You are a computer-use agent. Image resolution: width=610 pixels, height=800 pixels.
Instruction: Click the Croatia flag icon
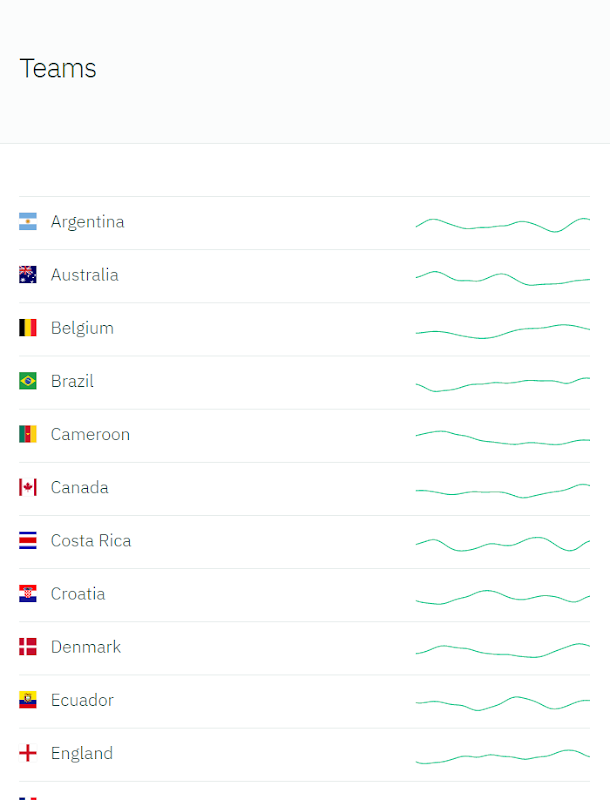point(28,594)
